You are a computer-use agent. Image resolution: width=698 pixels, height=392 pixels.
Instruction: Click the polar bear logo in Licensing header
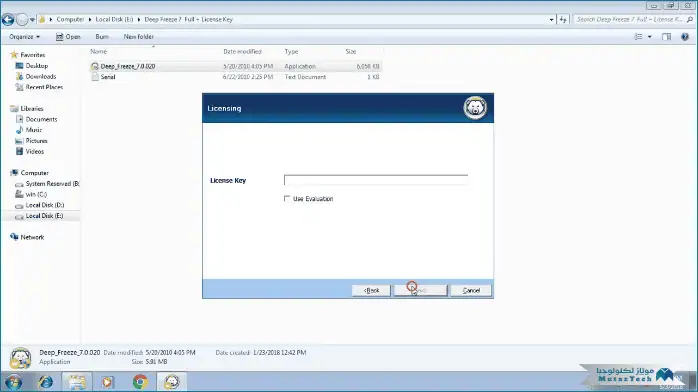tap(475, 107)
